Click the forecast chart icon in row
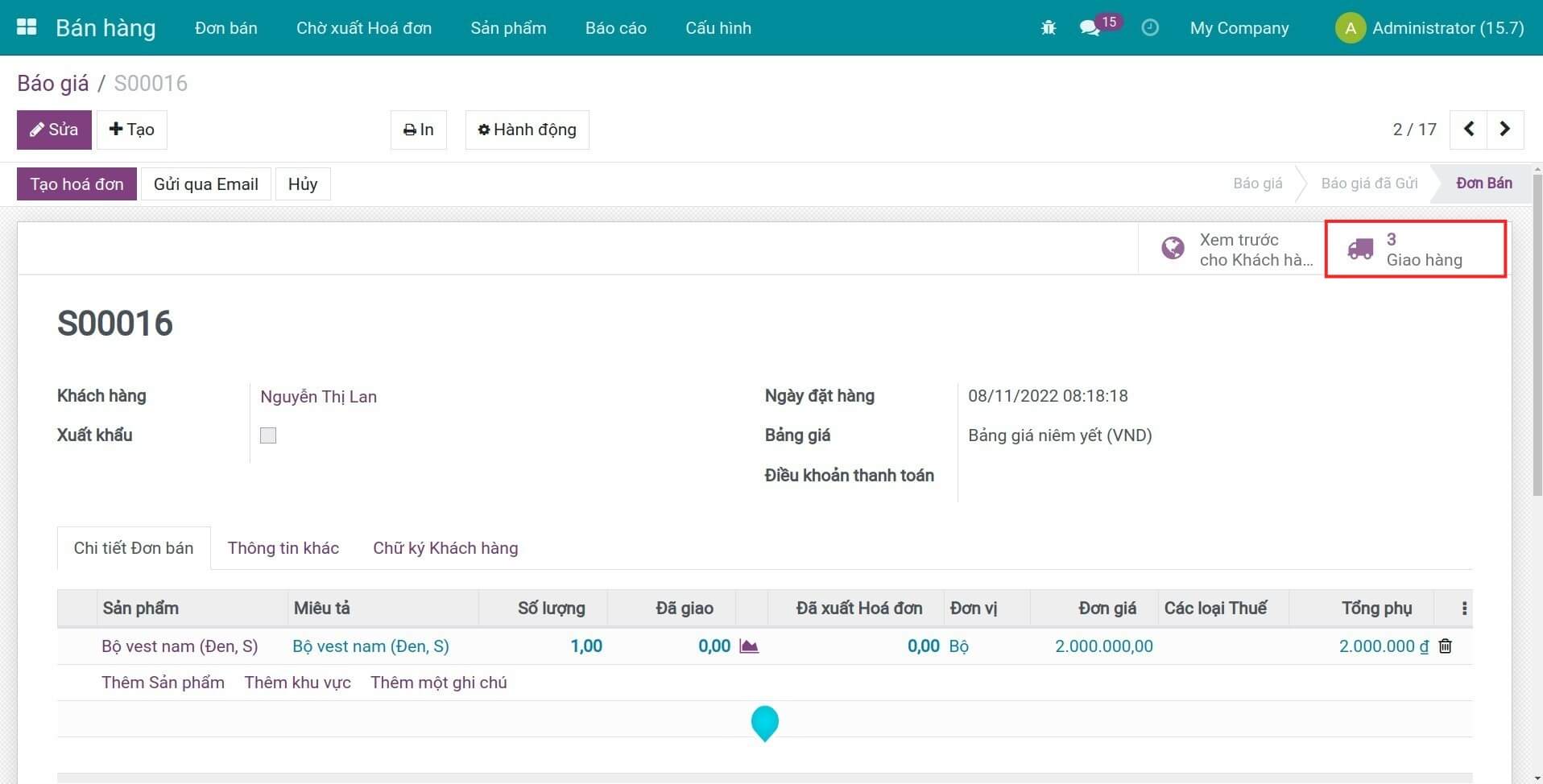The width and height of the screenshot is (1543, 784). [x=749, y=646]
